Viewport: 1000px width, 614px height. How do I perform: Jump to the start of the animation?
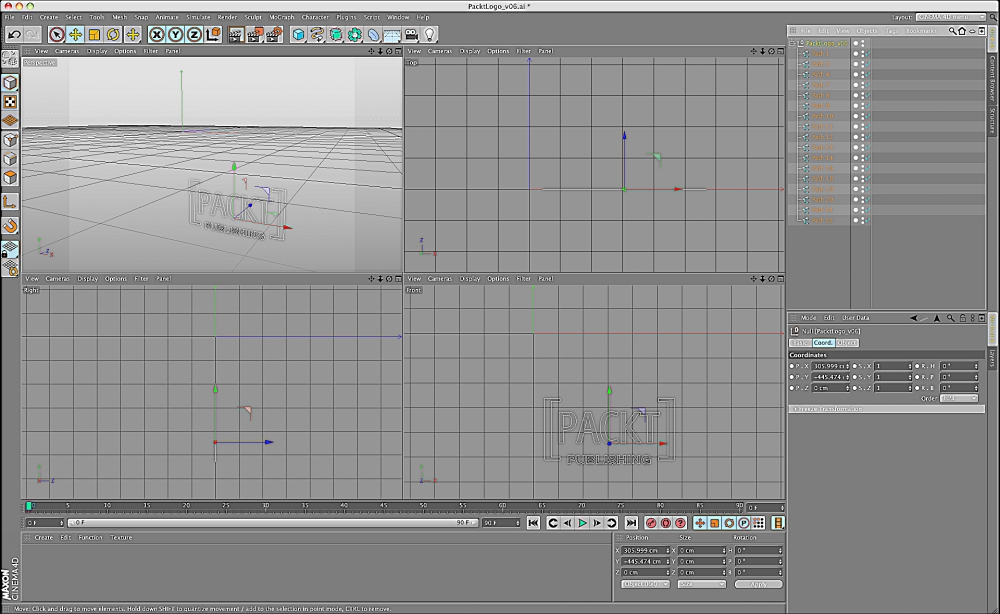[534, 523]
